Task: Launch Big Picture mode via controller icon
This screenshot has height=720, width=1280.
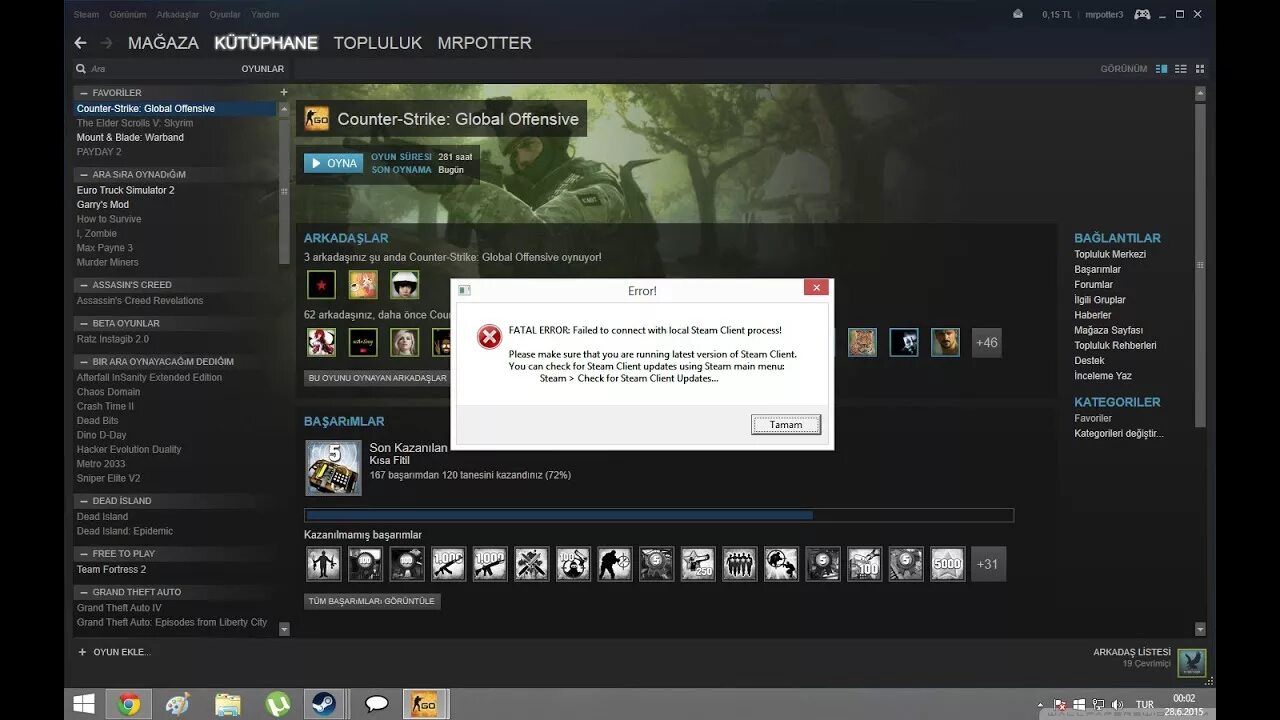Action: click(x=1142, y=14)
